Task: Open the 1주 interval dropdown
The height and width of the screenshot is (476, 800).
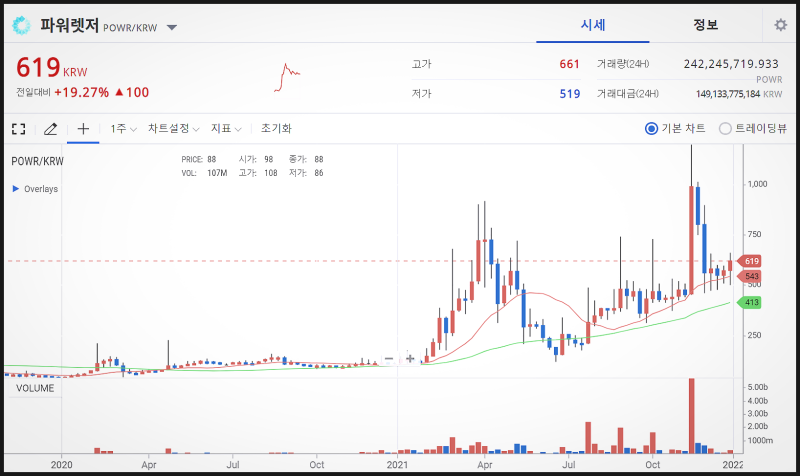Action: [x=123, y=129]
